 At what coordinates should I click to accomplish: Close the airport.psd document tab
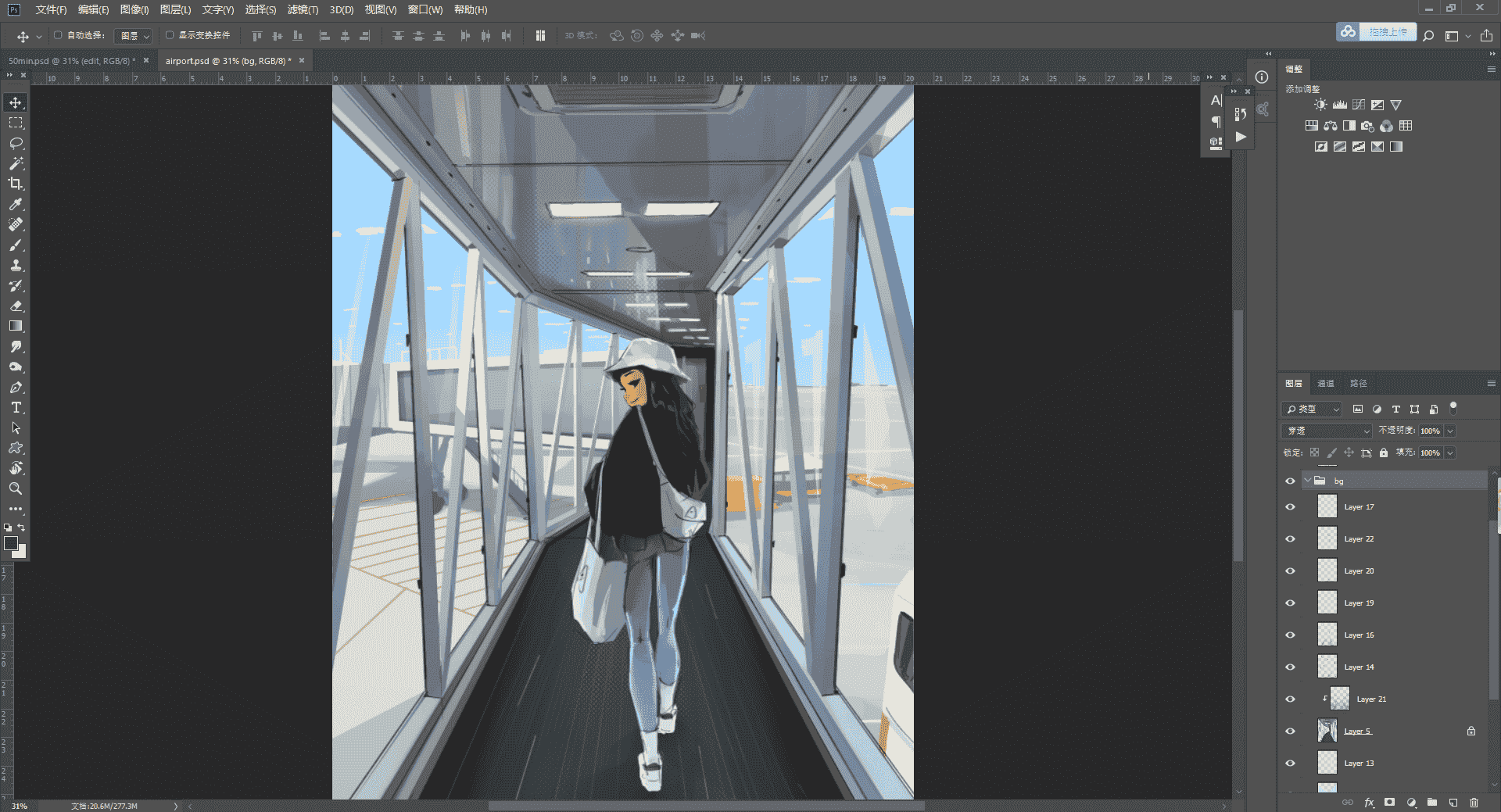tap(302, 60)
